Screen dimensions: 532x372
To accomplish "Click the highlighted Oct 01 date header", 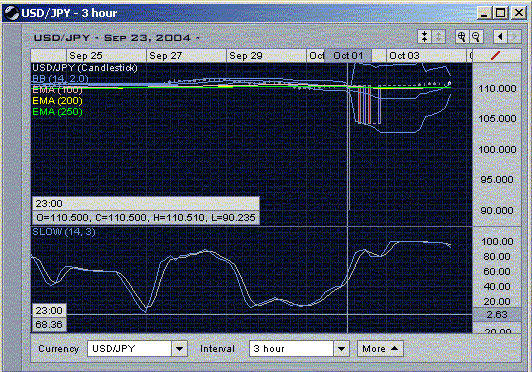I will pos(348,56).
